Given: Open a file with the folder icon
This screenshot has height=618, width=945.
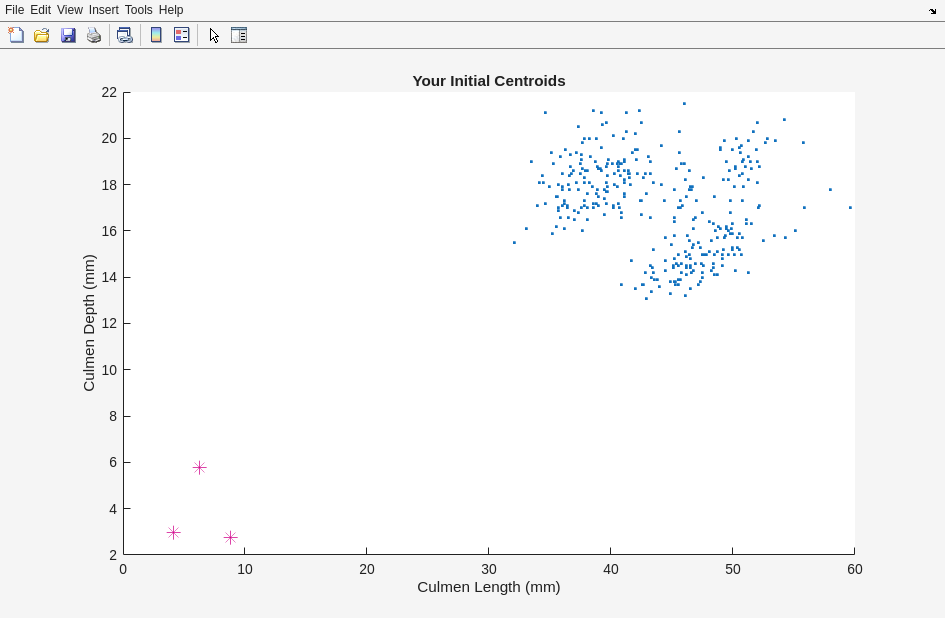Looking at the screenshot, I should pos(42,35).
